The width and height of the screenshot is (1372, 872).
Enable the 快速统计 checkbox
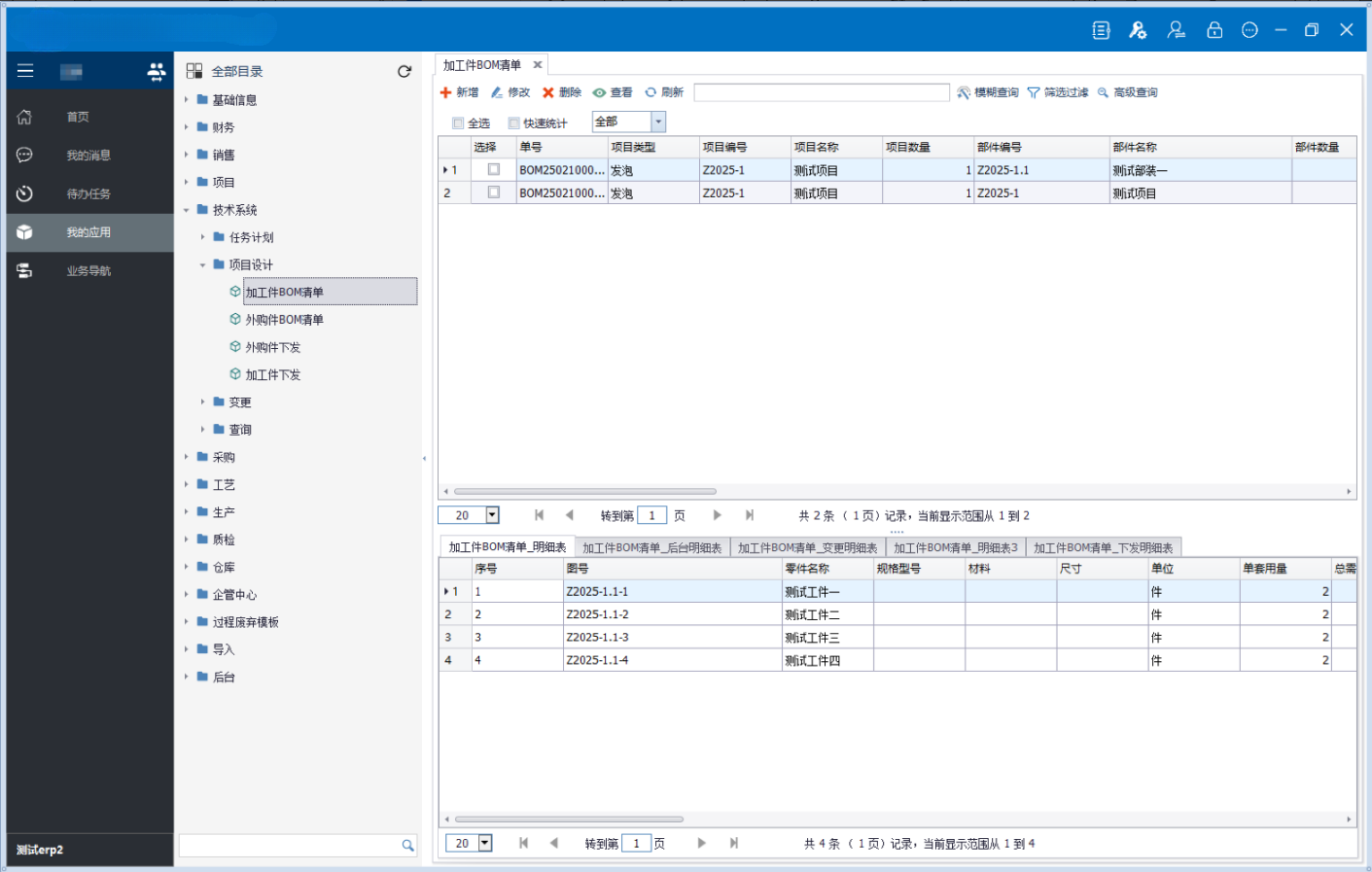(514, 123)
